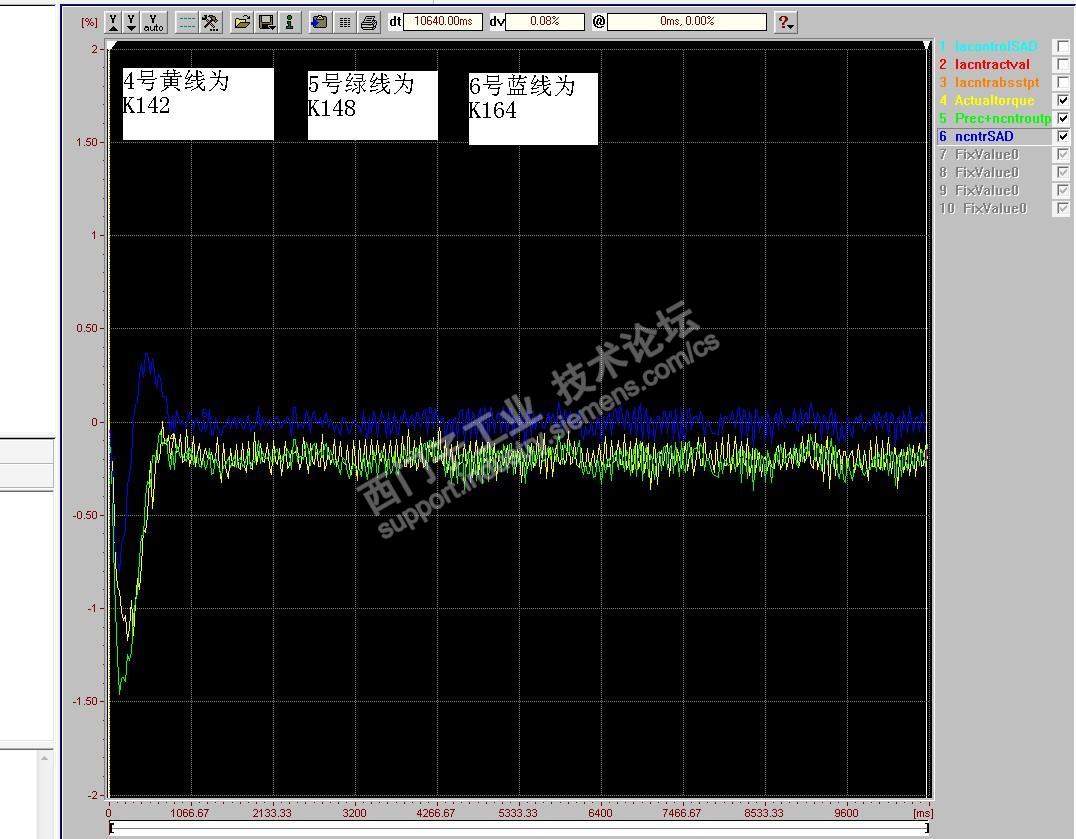
Task: Uncheck the Prec+ncntroutp curve 5 checkbox
Action: click(x=1063, y=118)
